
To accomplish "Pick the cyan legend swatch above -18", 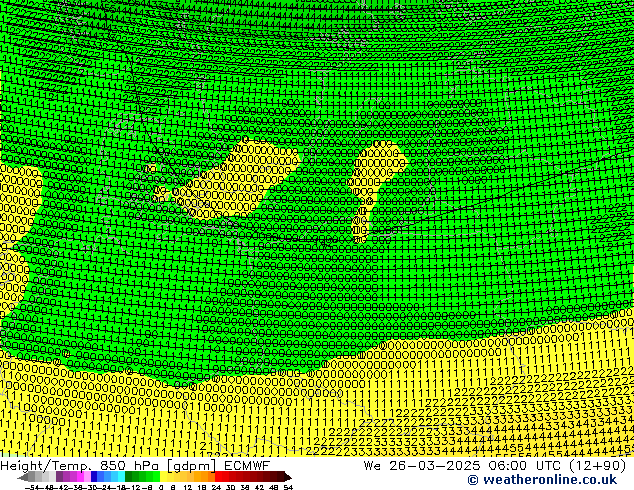I will pyautogui.click(x=121, y=476).
